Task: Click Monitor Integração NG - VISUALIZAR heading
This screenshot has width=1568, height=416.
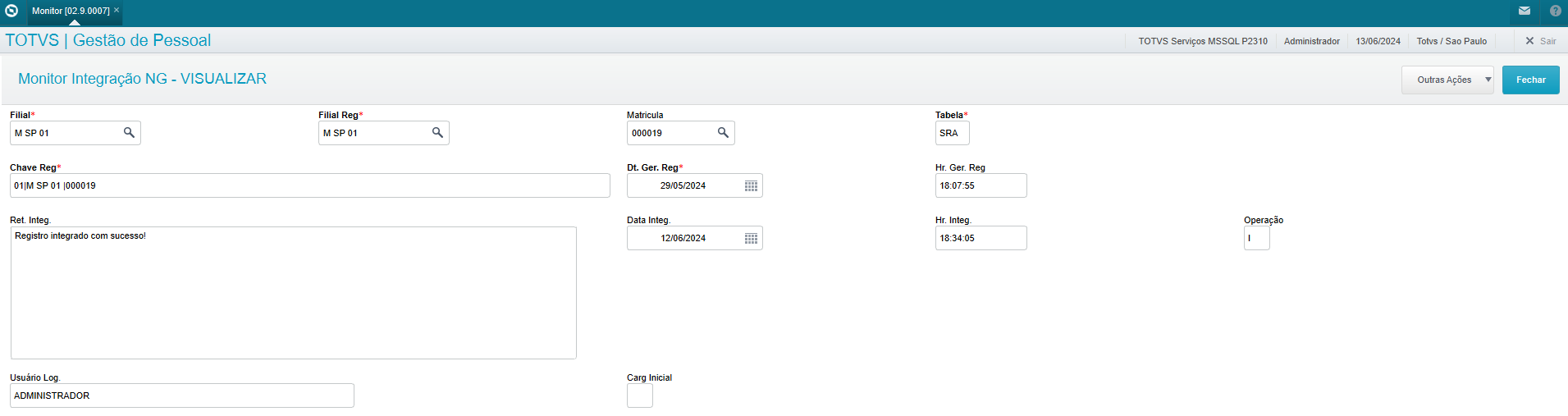Action: click(143, 79)
